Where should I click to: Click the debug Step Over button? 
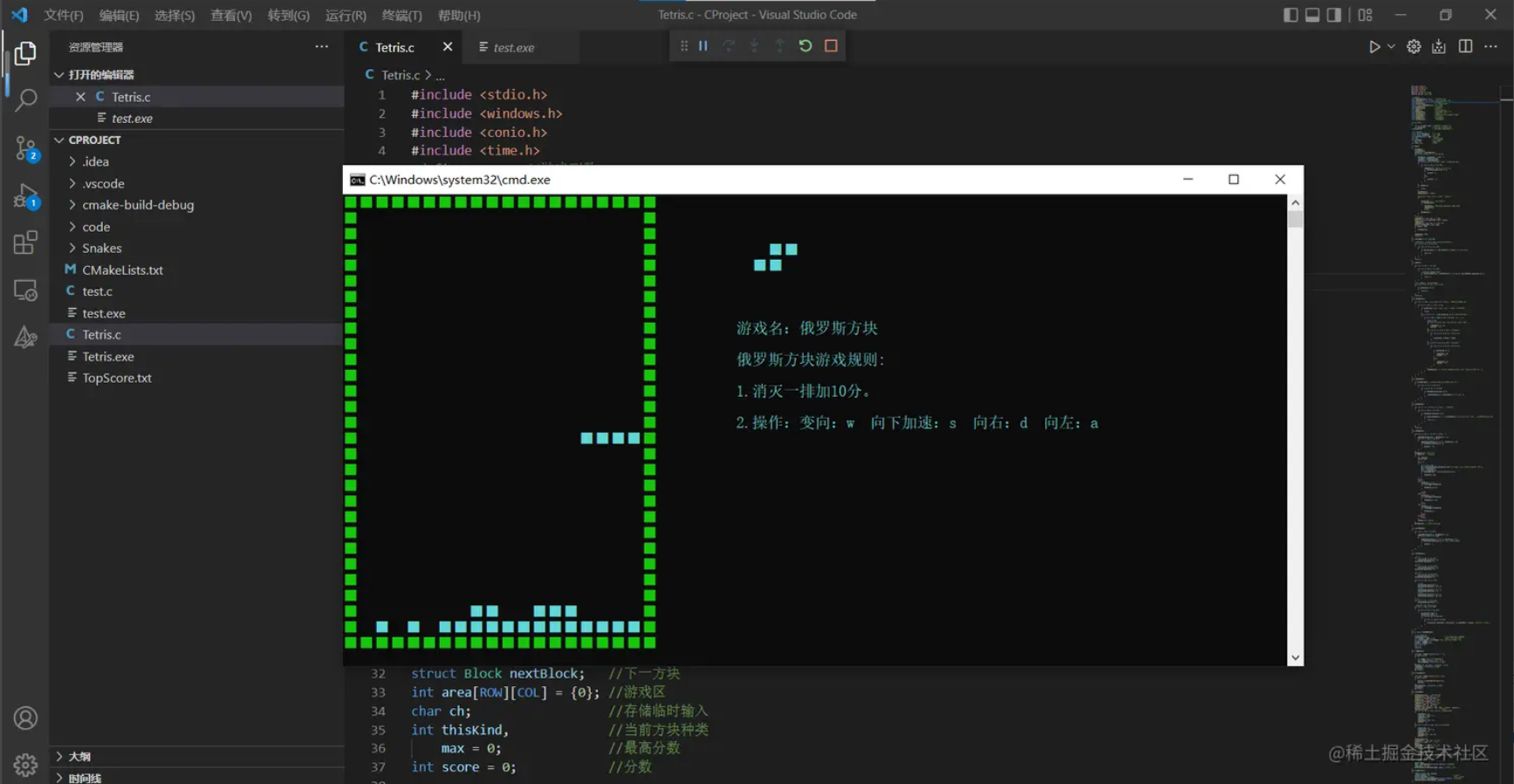729,46
